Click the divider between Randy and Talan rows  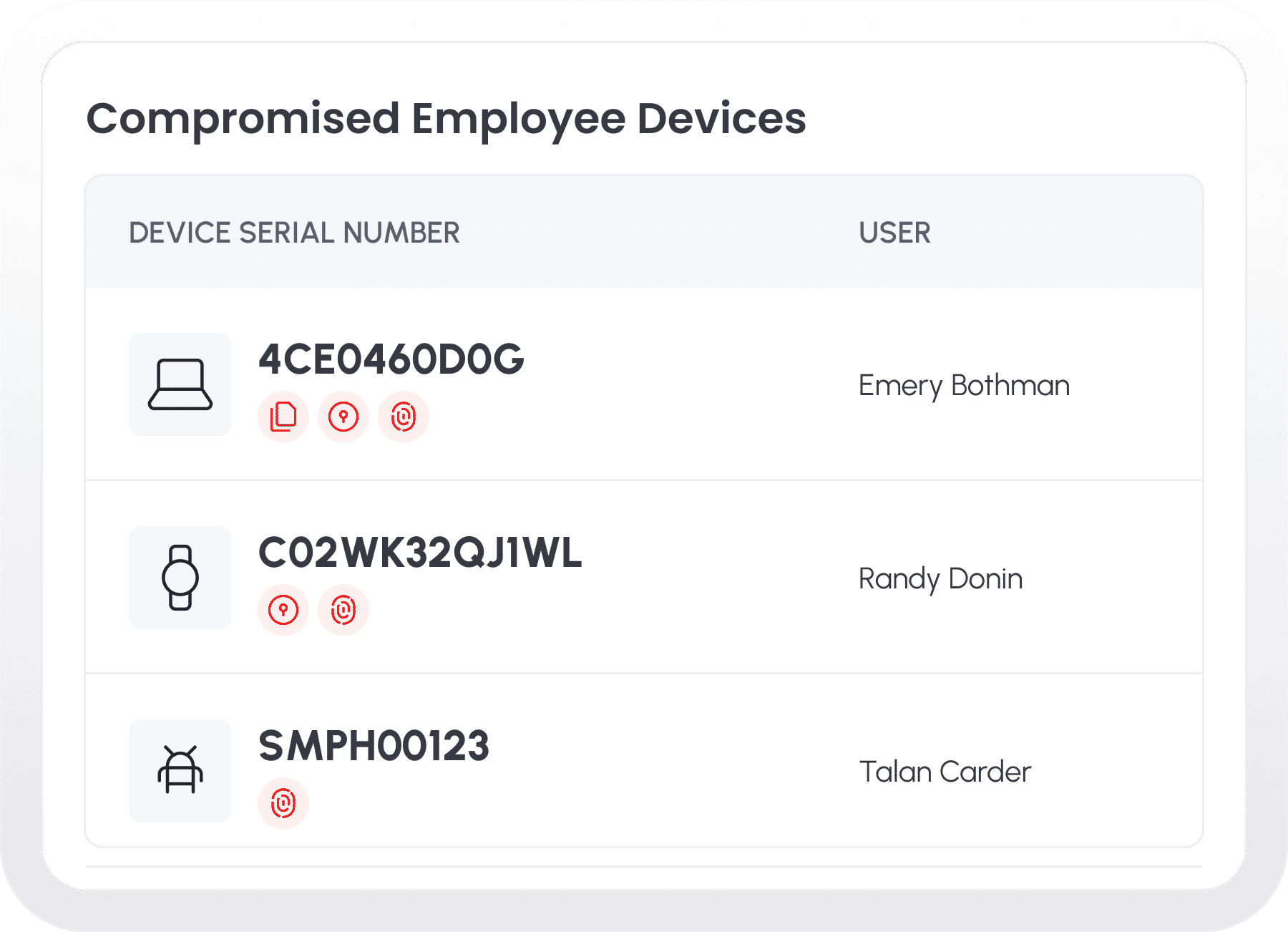(x=644, y=673)
